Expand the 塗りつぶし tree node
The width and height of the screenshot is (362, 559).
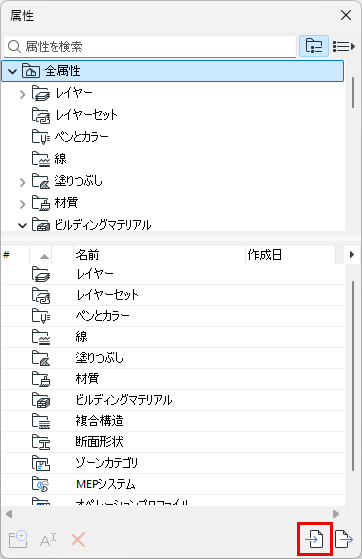point(22,182)
